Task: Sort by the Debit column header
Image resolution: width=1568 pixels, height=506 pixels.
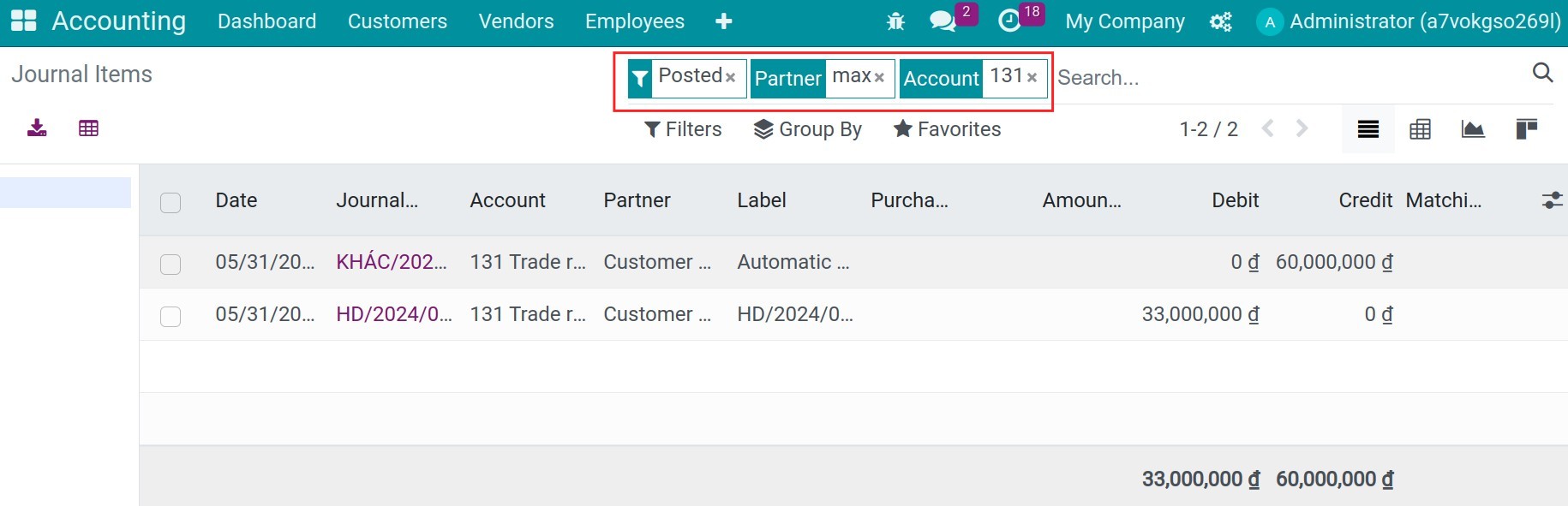Action: coord(1235,200)
